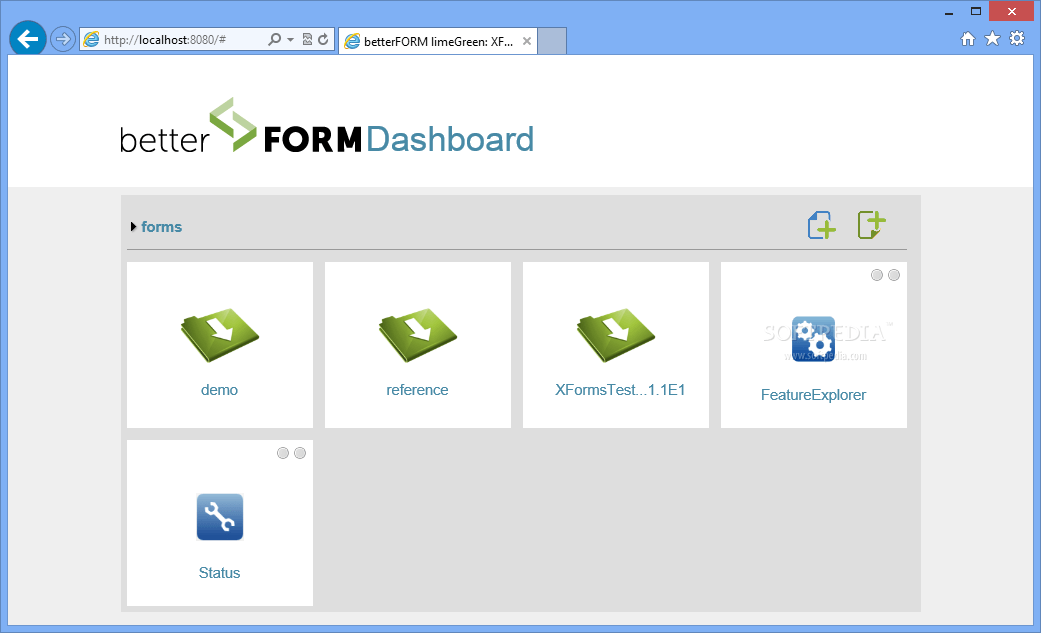Open Favorites star icon

993,39
